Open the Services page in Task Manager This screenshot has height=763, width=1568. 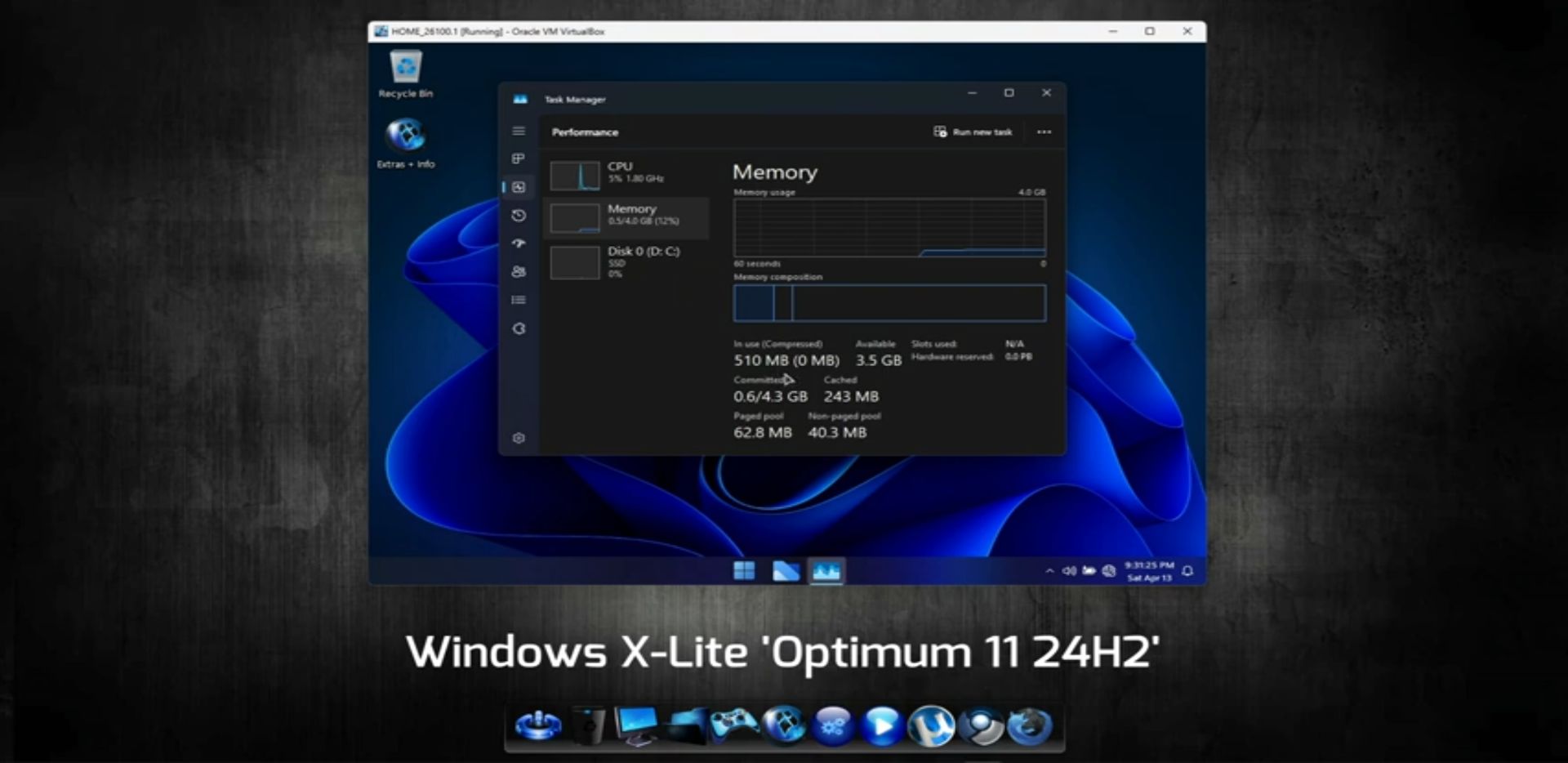tap(519, 328)
